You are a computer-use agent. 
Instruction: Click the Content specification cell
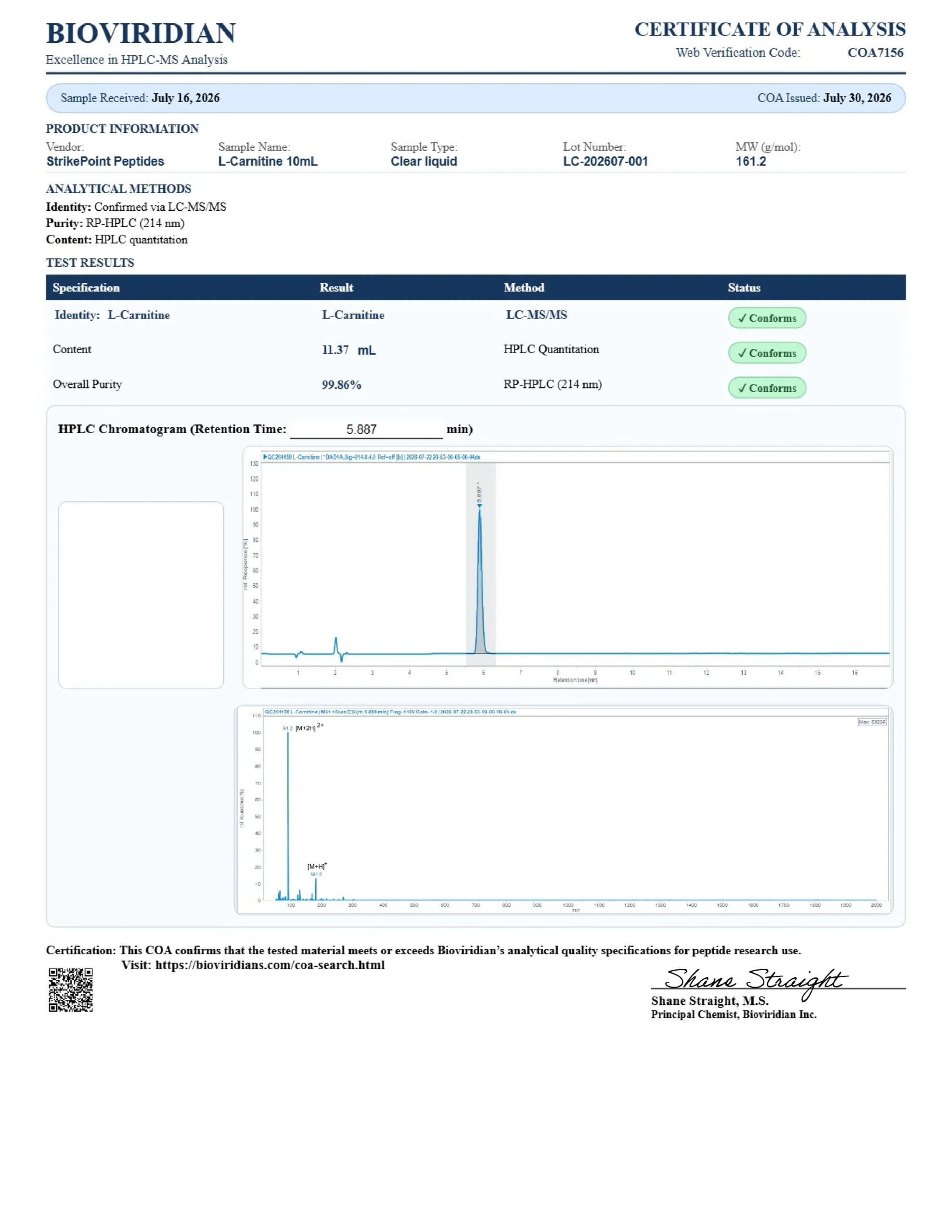(x=72, y=349)
